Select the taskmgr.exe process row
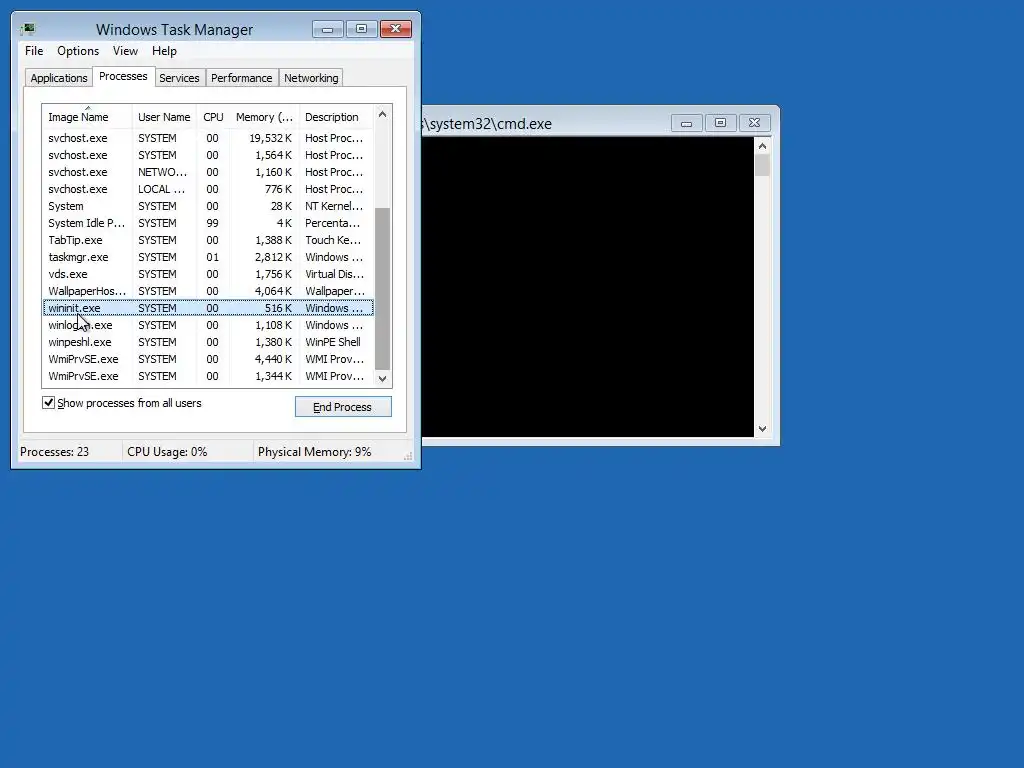The height and width of the screenshot is (768, 1024). point(208,257)
